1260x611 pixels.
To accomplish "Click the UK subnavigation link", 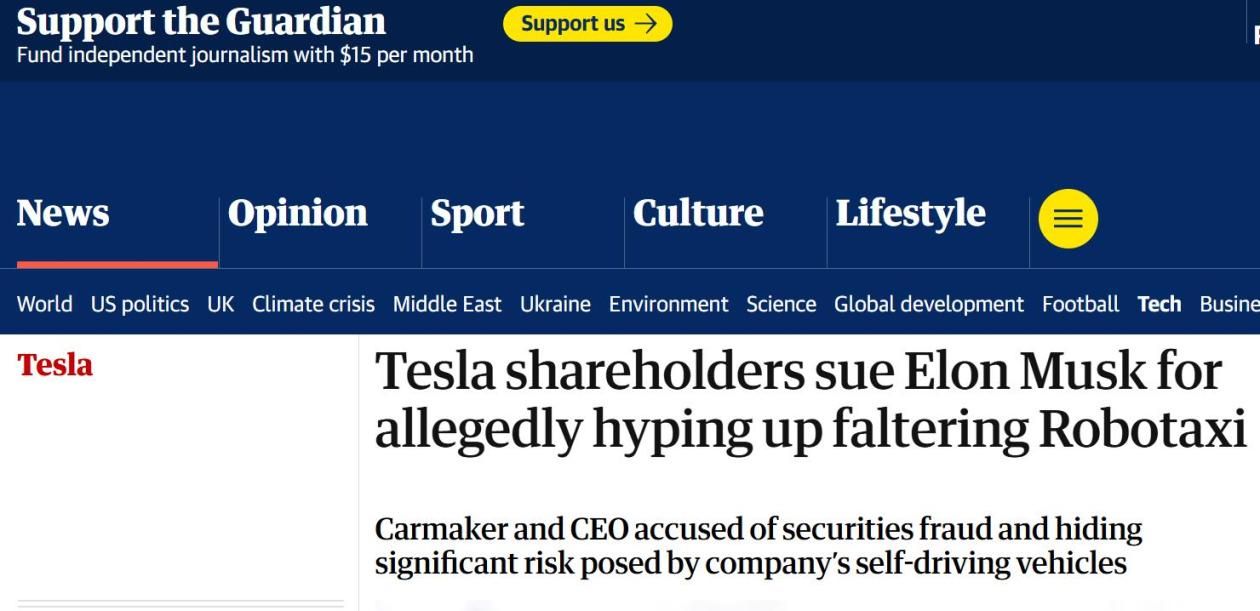I will click(x=220, y=304).
